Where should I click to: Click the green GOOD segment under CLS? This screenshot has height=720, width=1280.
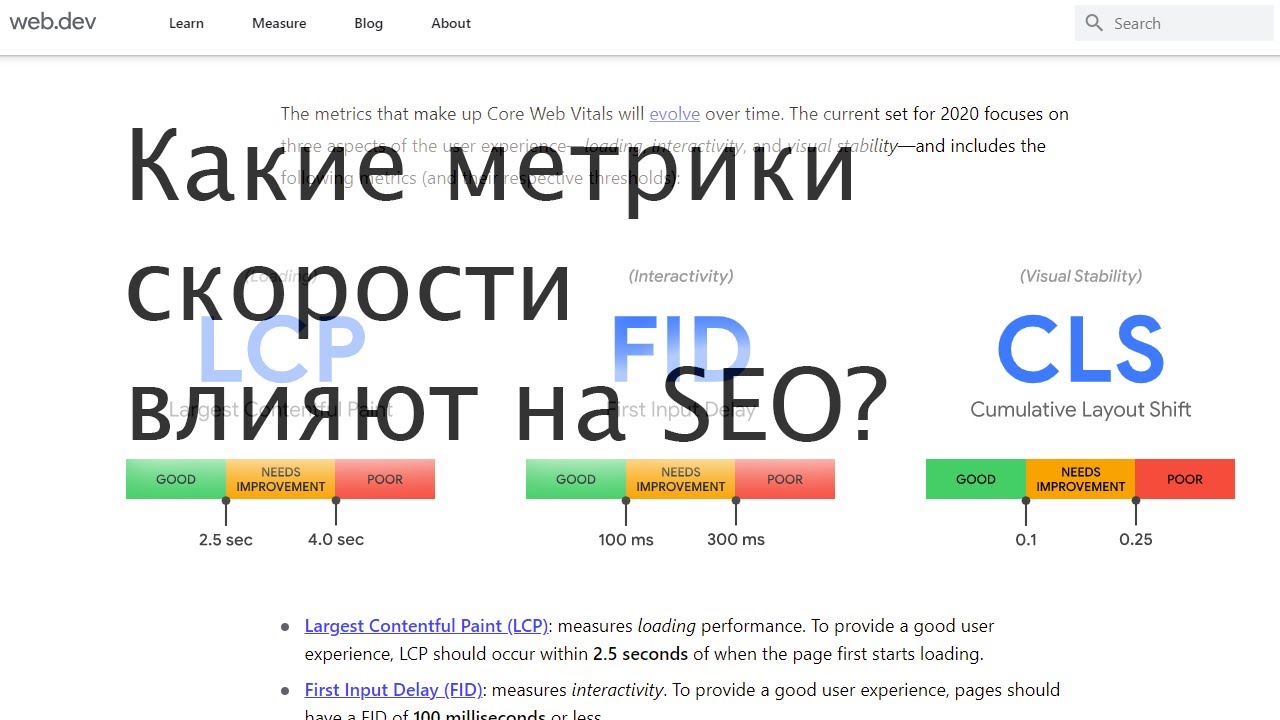pos(976,479)
